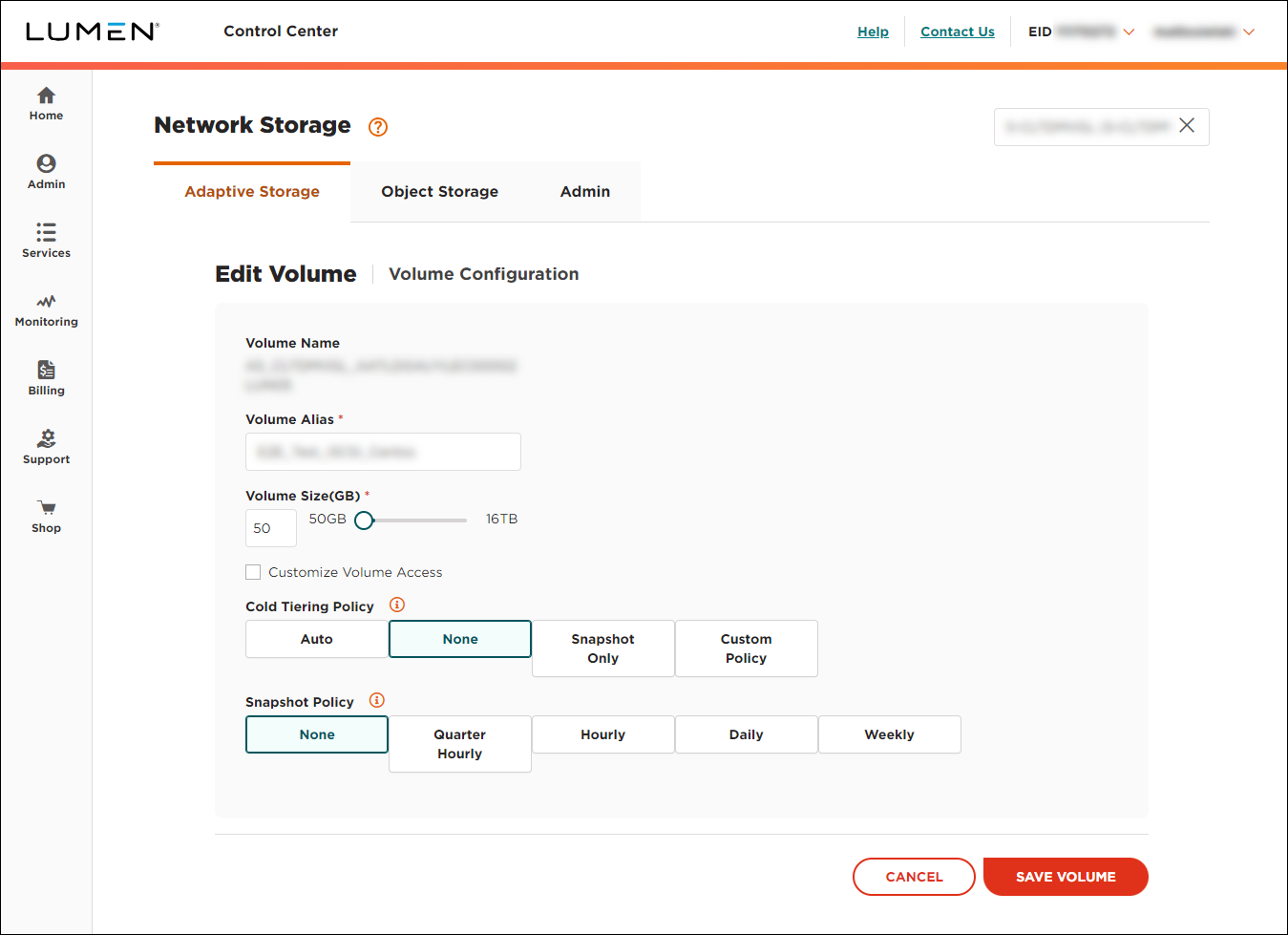The width and height of the screenshot is (1288, 935).
Task: Open the Contact Us link
Action: 958,32
